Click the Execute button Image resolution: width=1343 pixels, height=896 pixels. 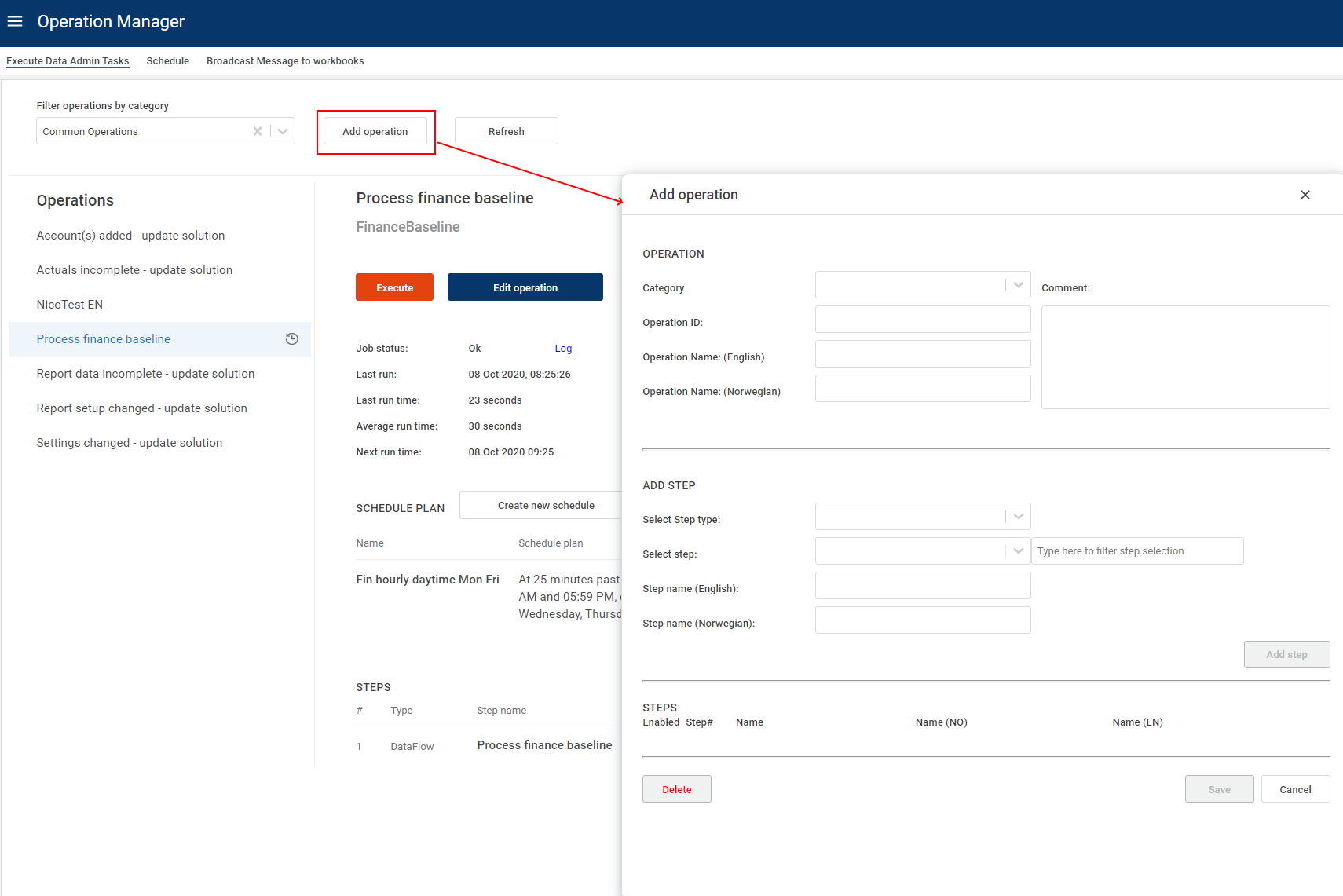(394, 287)
